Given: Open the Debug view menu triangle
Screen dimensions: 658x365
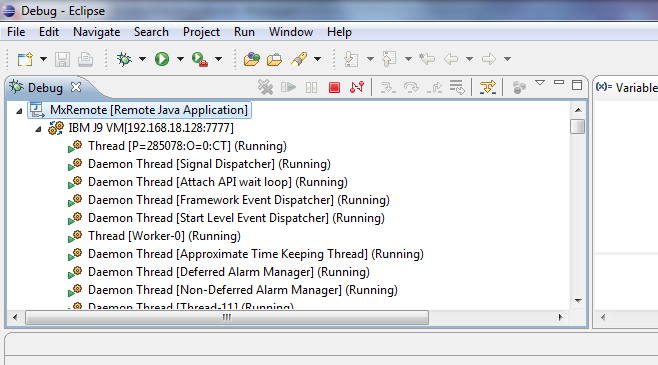Looking at the screenshot, I should pos(540,83).
